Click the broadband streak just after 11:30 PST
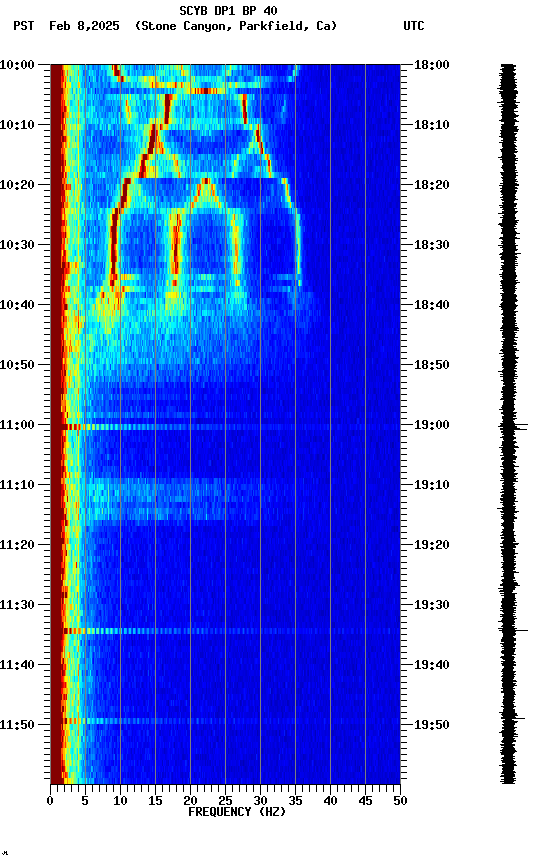This screenshot has width=552, height=864. click(x=231, y=631)
